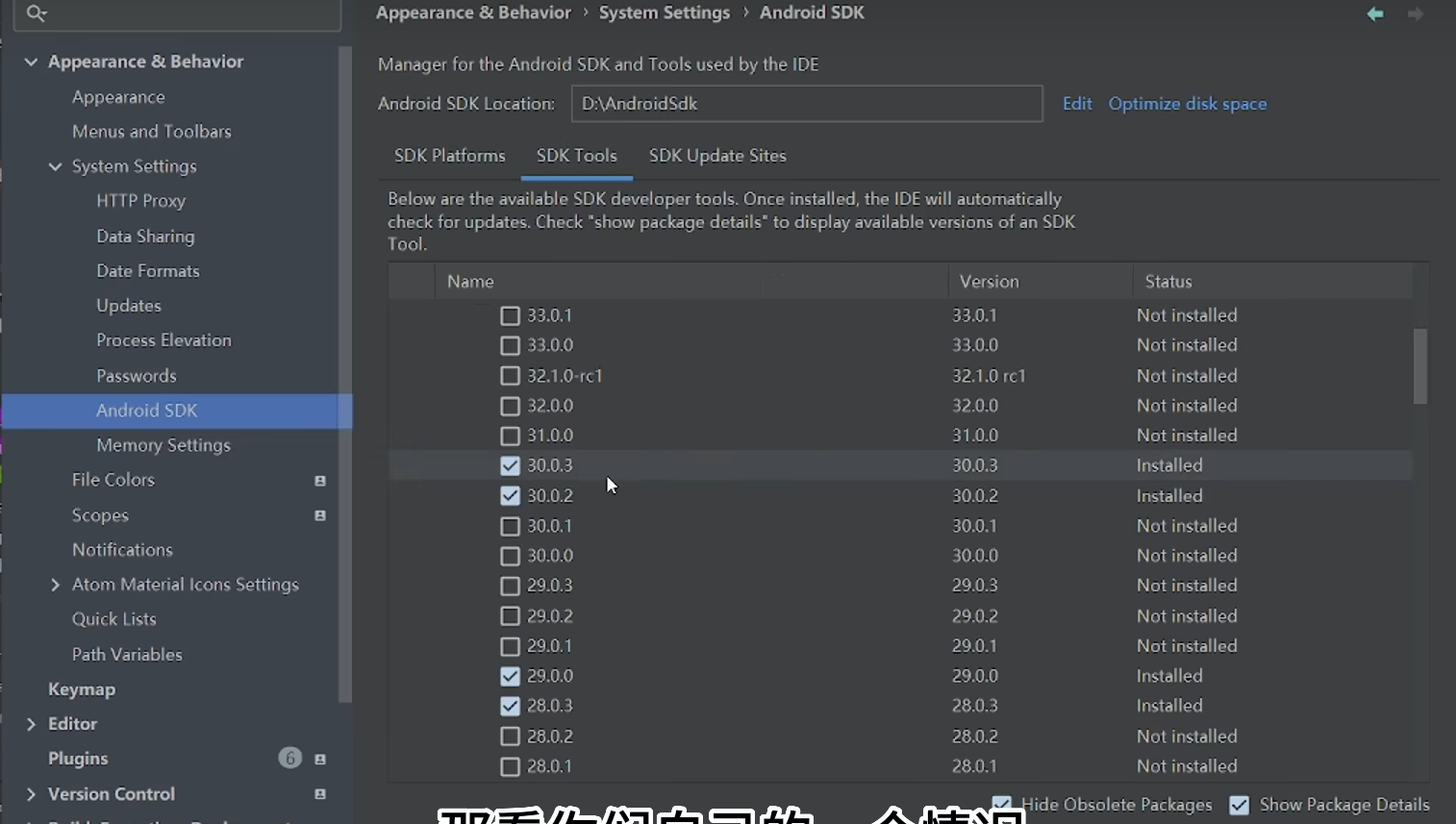
Task: Expand the Version Control section
Action: [31, 794]
